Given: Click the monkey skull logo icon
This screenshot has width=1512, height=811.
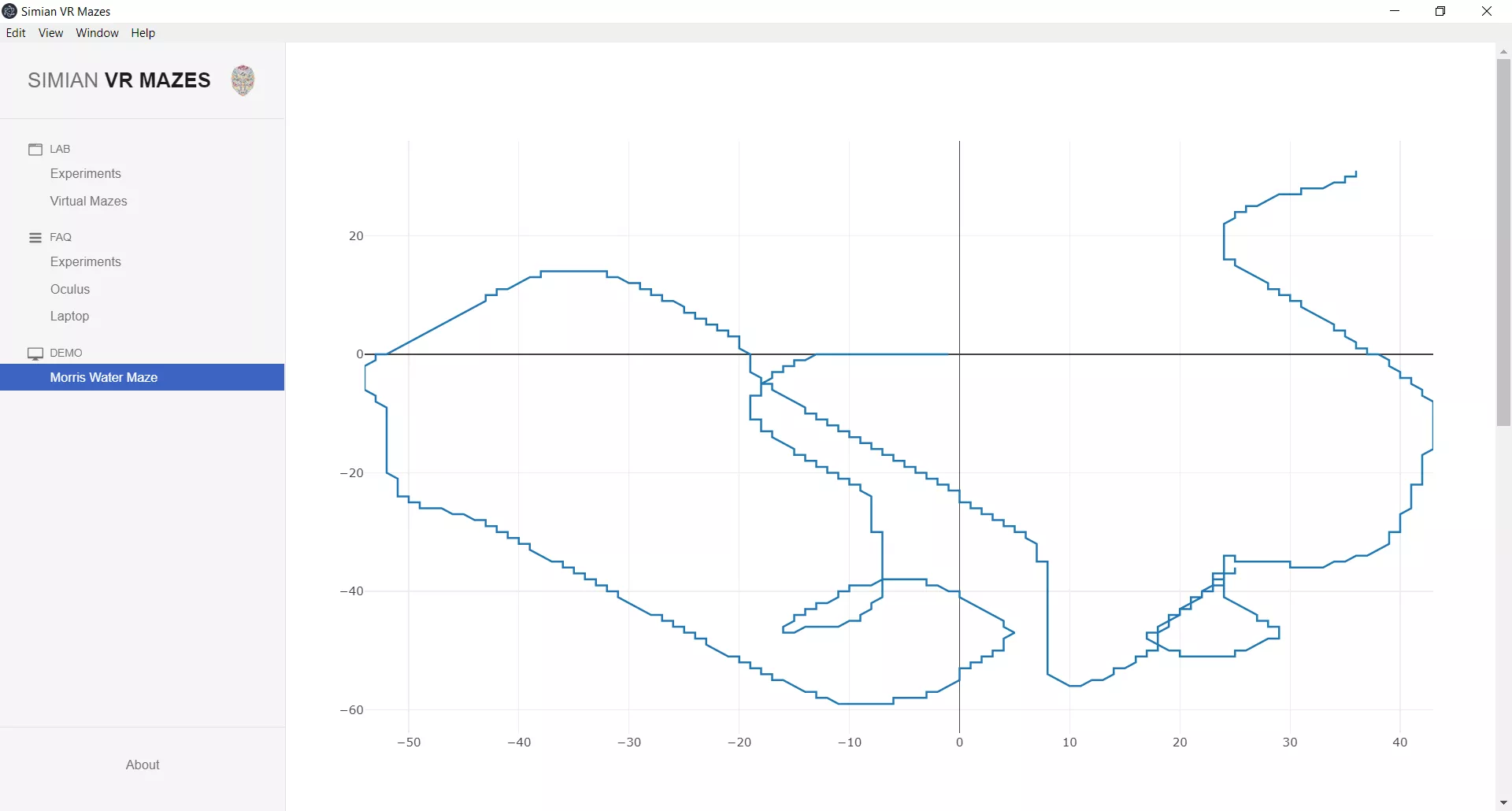Looking at the screenshot, I should click(243, 80).
